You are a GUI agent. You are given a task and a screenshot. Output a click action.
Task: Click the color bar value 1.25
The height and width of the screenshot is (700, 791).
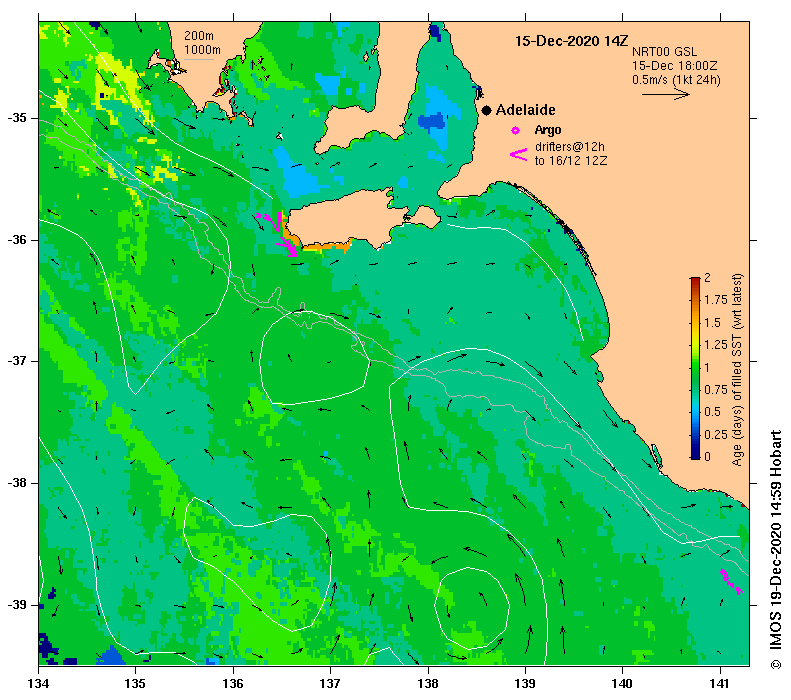coord(716,344)
